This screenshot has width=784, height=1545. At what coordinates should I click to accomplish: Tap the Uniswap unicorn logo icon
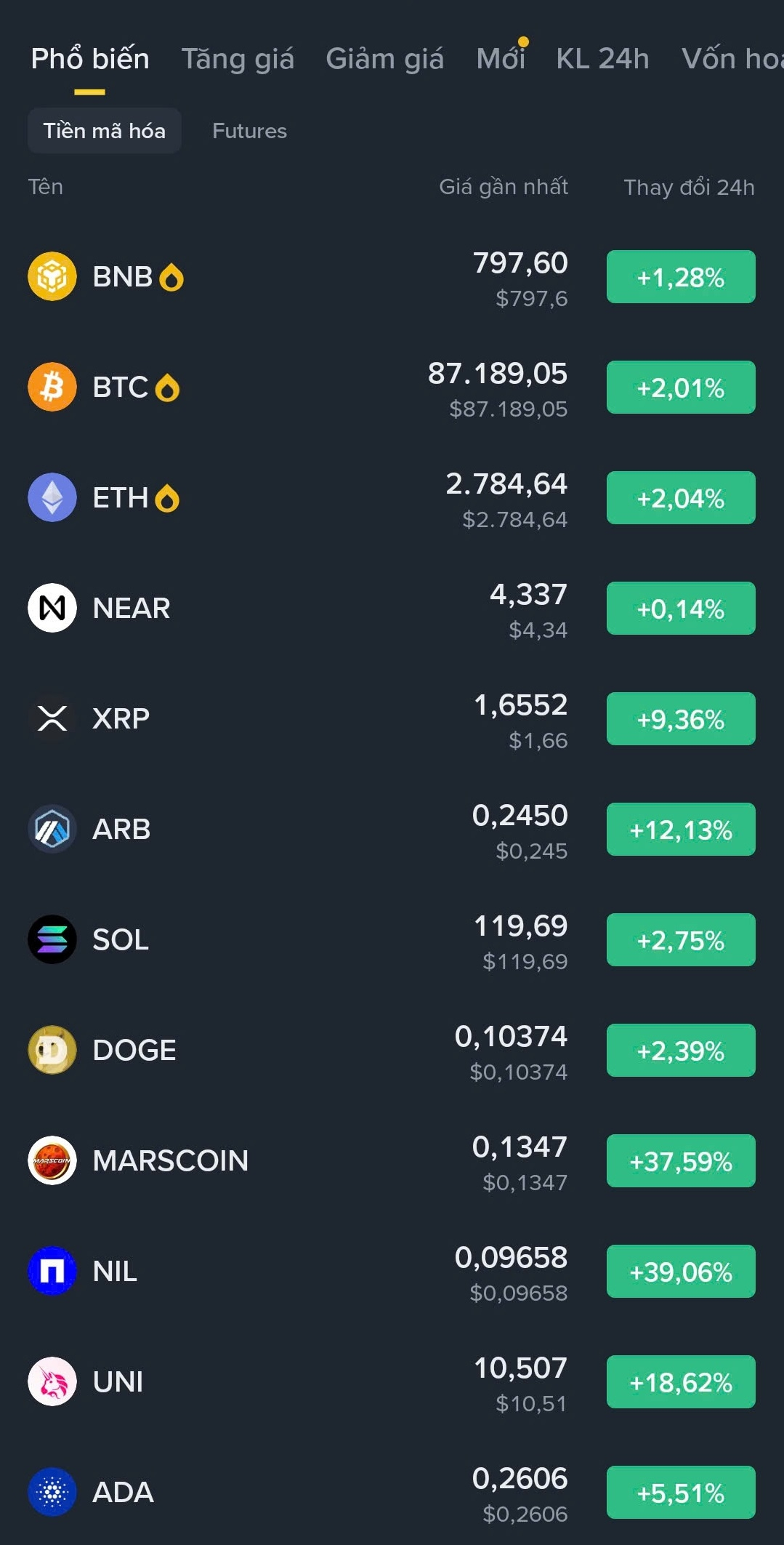click(52, 1381)
